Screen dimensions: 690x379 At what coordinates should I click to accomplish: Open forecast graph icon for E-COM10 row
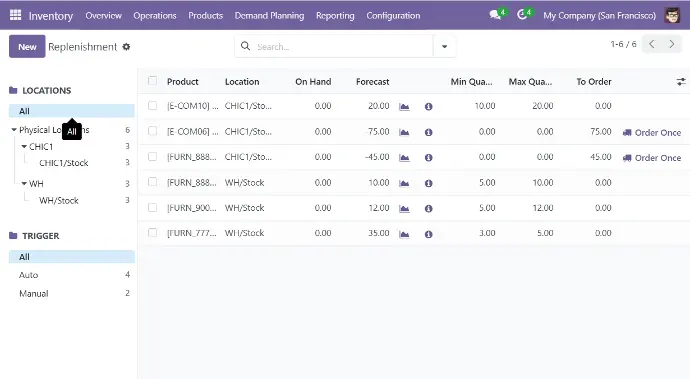404,107
